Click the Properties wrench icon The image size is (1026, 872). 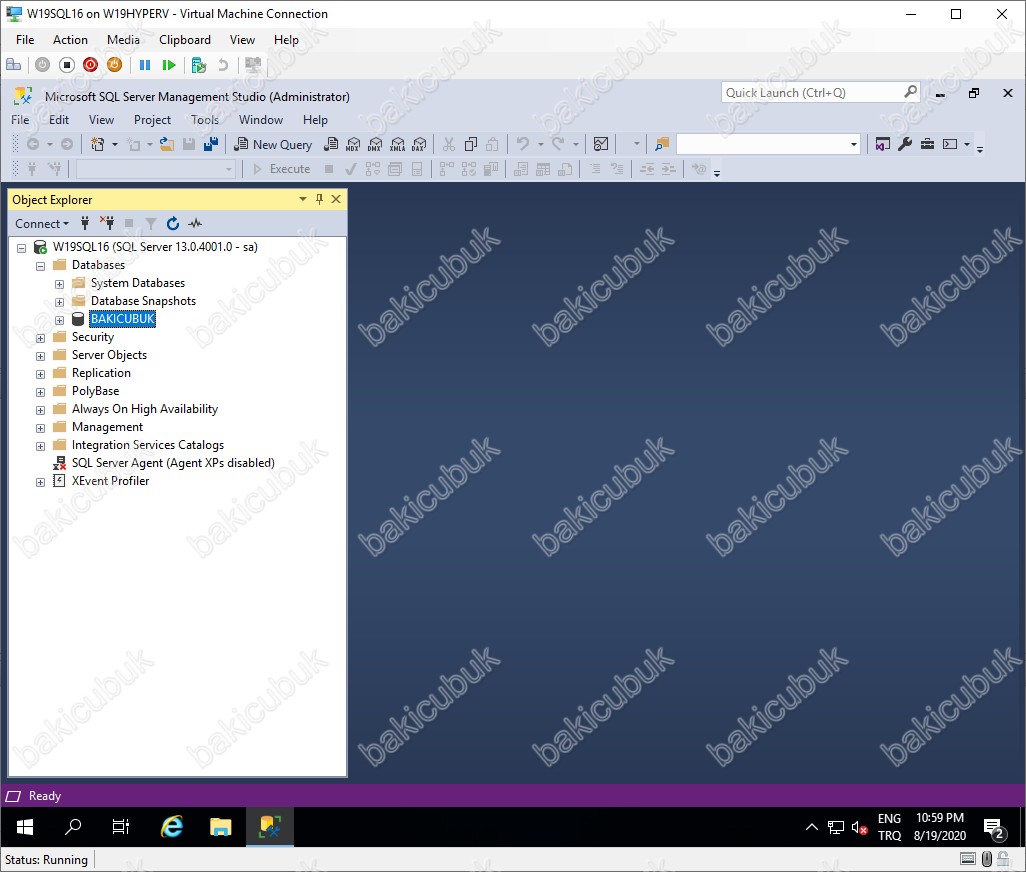(905, 144)
